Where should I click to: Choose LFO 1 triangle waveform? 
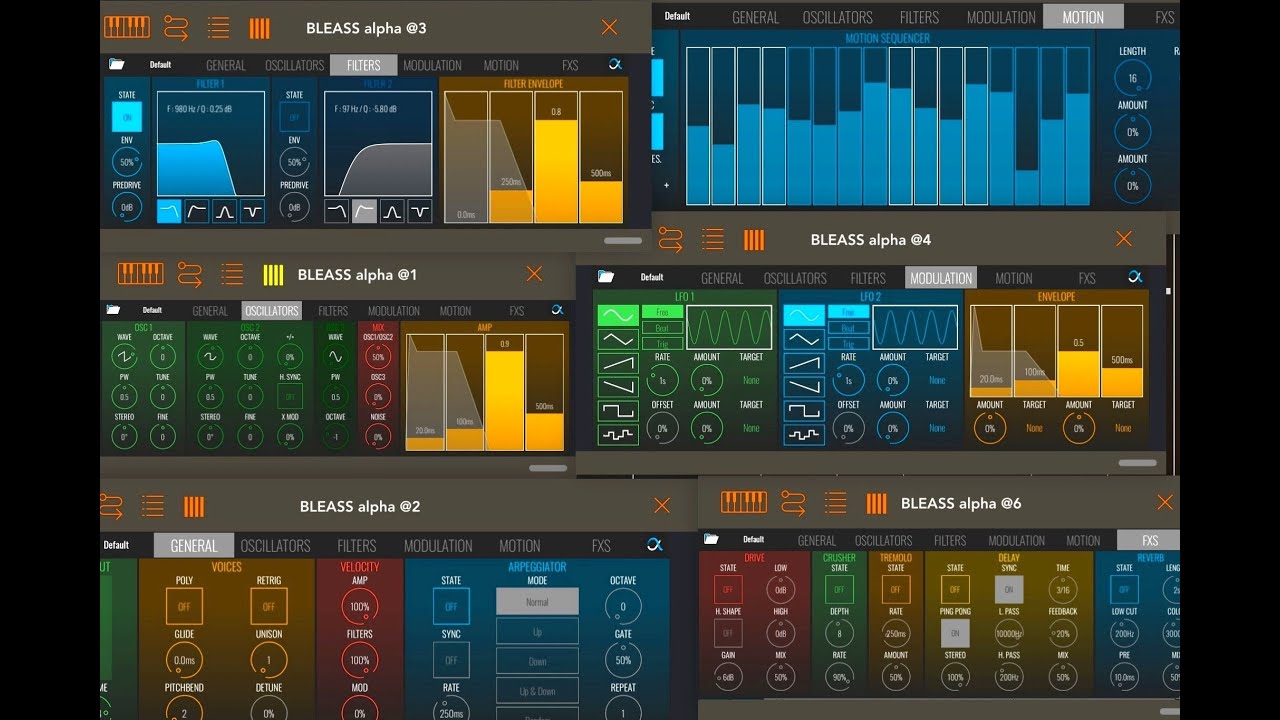(618, 339)
